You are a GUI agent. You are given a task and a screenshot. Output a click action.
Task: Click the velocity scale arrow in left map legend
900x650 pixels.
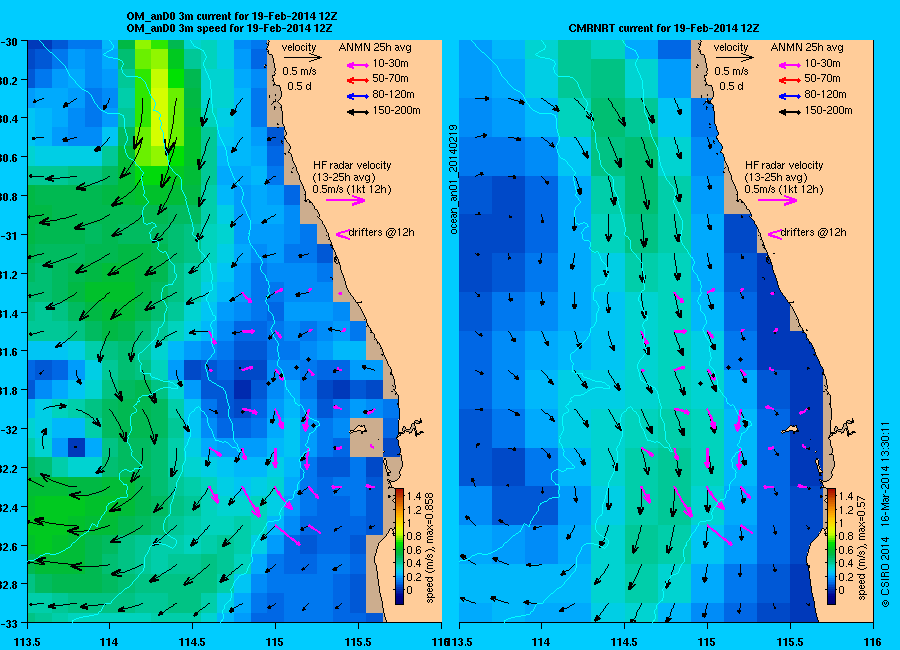click(302, 57)
